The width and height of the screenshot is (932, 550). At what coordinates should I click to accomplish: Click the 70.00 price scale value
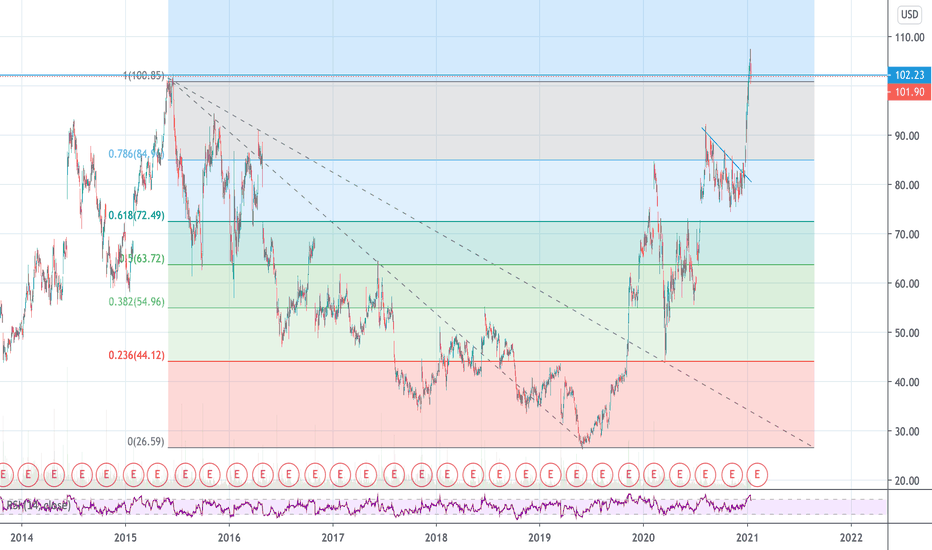click(907, 234)
